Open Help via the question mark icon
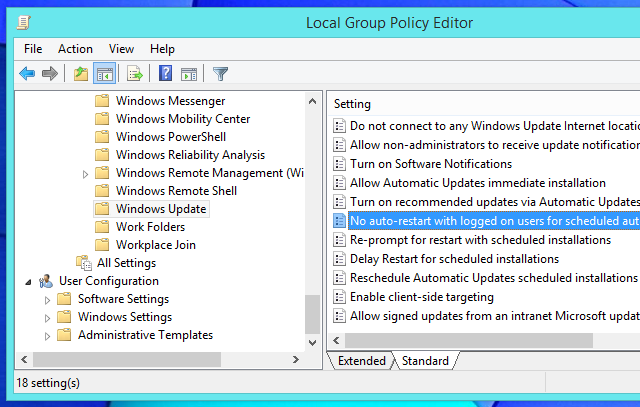Viewport: 640px width, 407px height. pyautogui.click(x=165, y=73)
